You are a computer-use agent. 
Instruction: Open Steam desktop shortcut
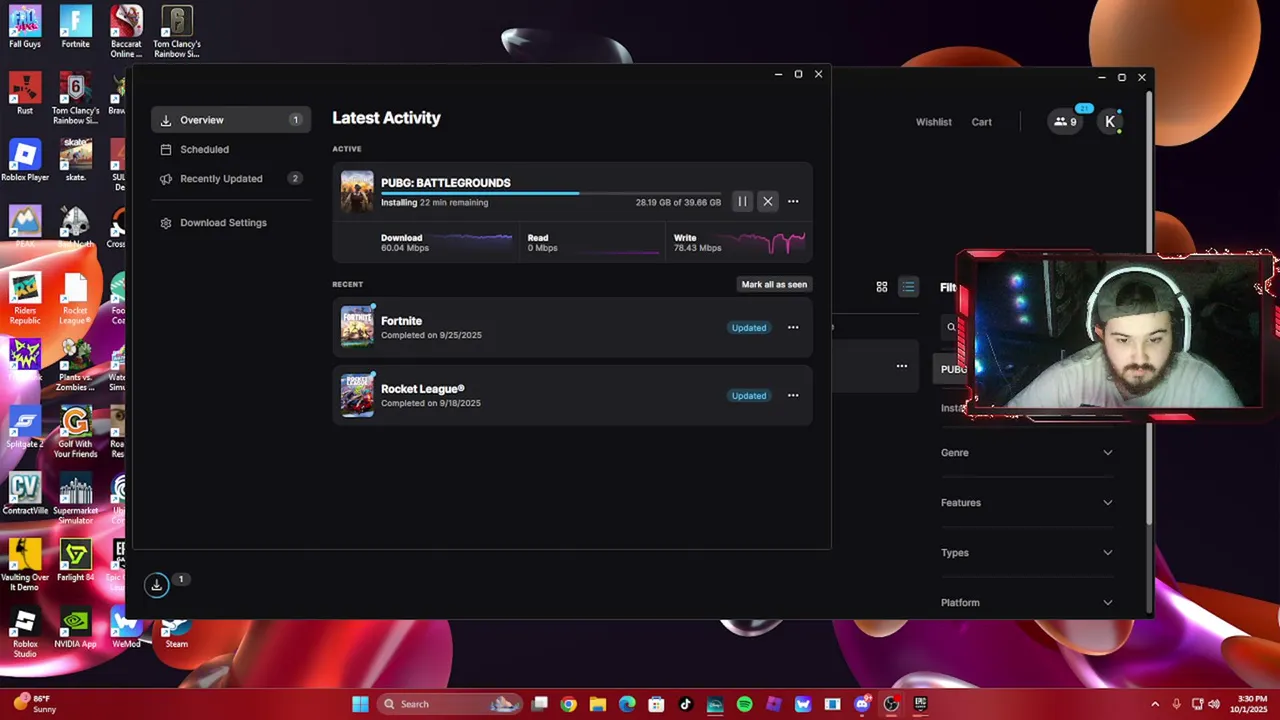pyautogui.click(x=176, y=632)
